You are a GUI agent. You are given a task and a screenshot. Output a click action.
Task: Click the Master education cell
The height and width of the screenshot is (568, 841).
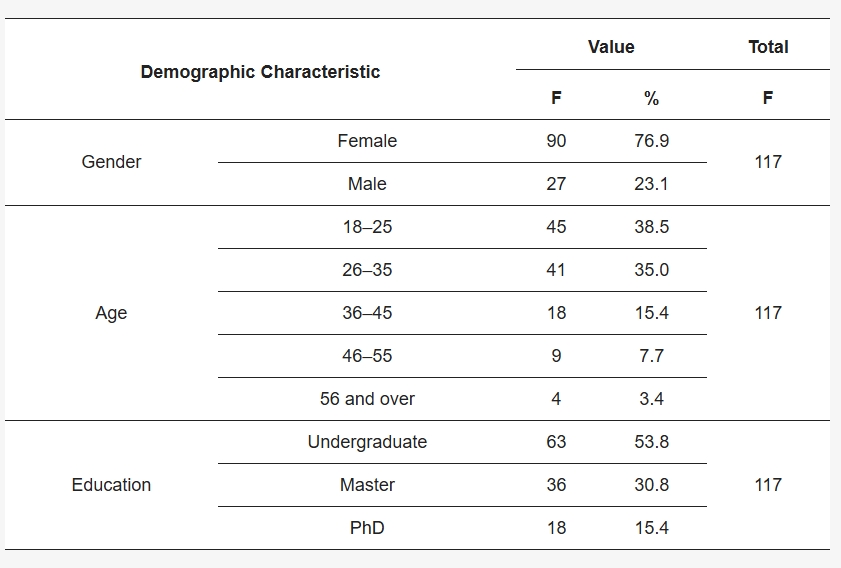pos(367,485)
